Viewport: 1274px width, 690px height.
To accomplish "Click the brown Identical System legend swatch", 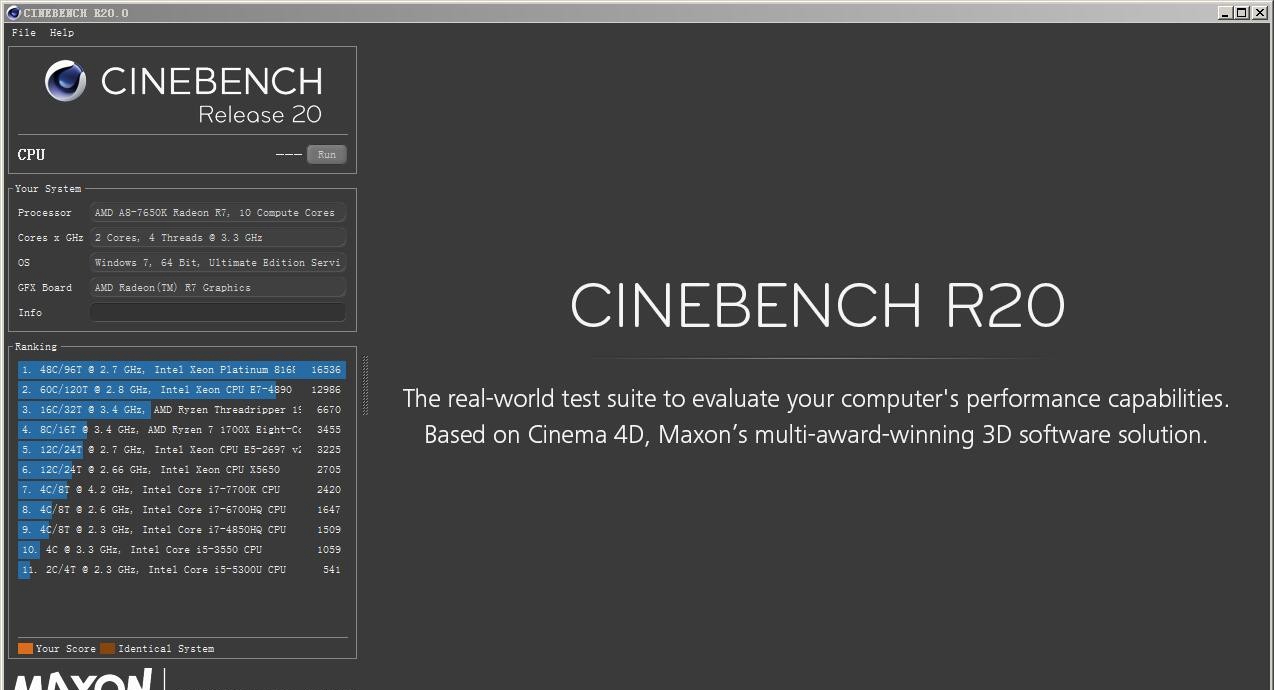I will (x=107, y=648).
